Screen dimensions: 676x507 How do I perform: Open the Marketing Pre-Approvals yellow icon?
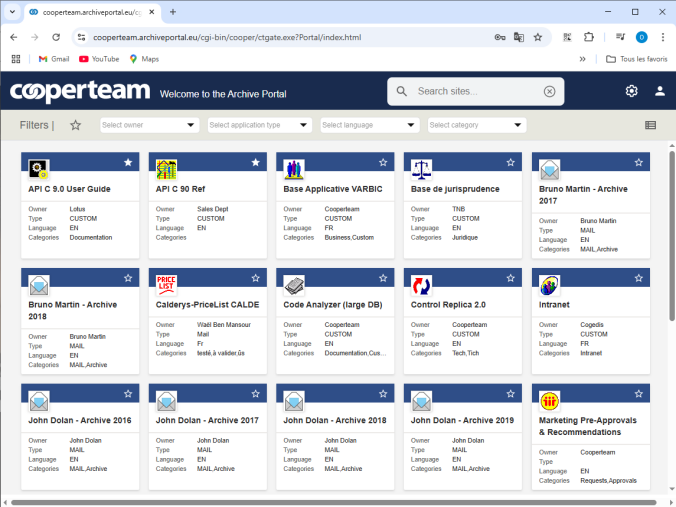click(x=549, y=401)
